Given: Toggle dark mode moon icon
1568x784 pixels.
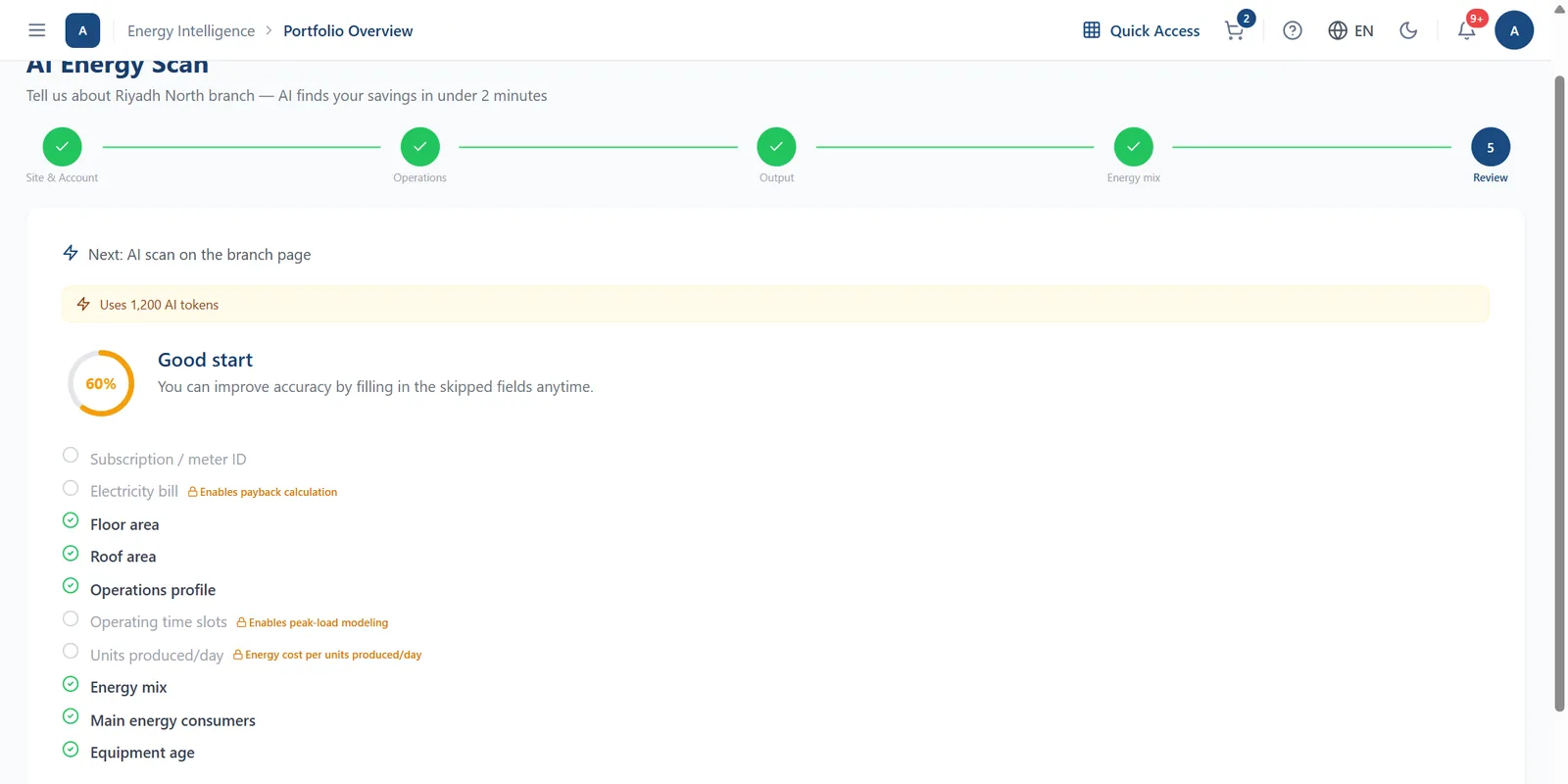Looking at the screenshot, I should click(1408, 30).
